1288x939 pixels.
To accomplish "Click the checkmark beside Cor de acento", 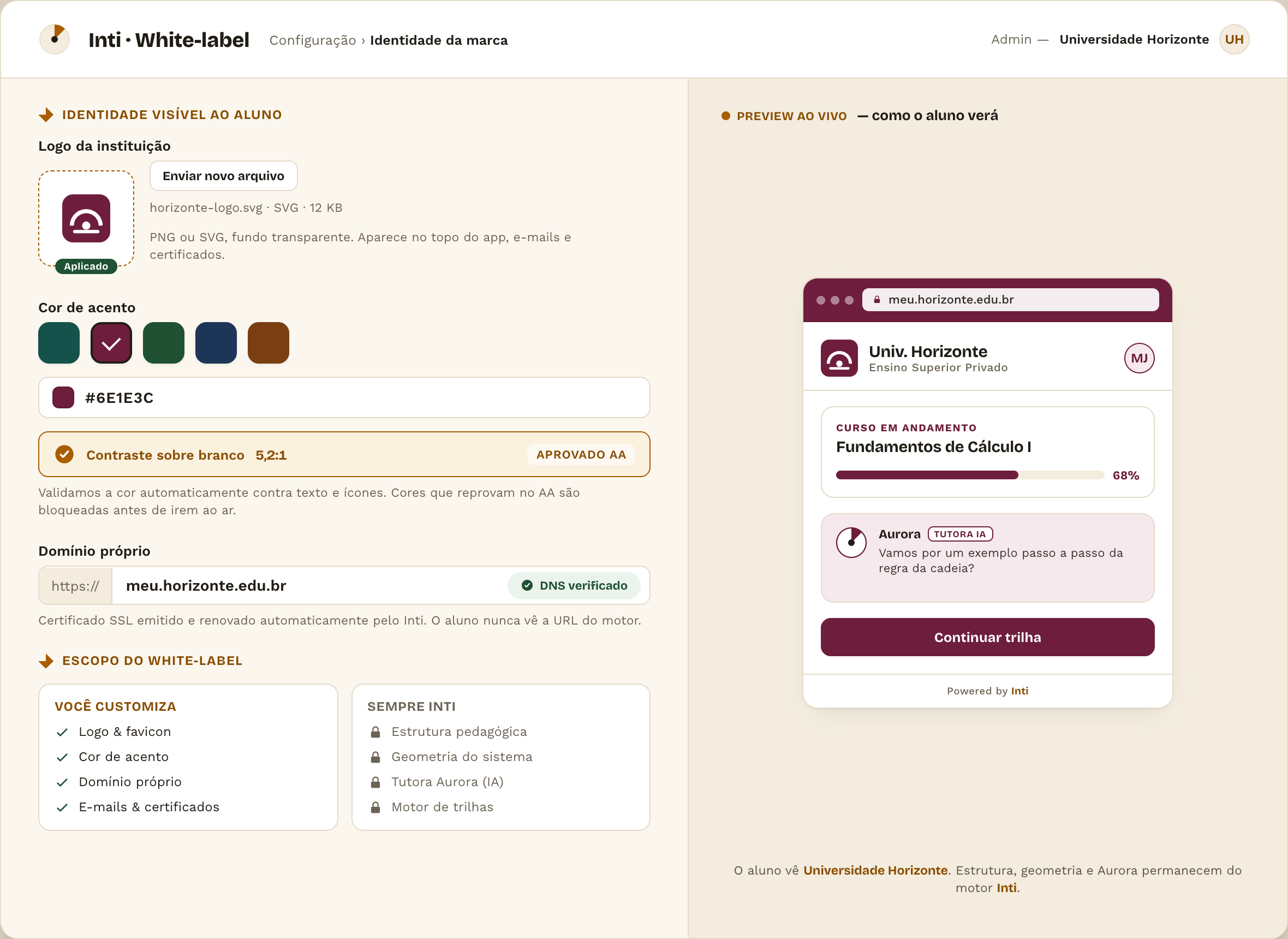I will [x=63, y=757].
